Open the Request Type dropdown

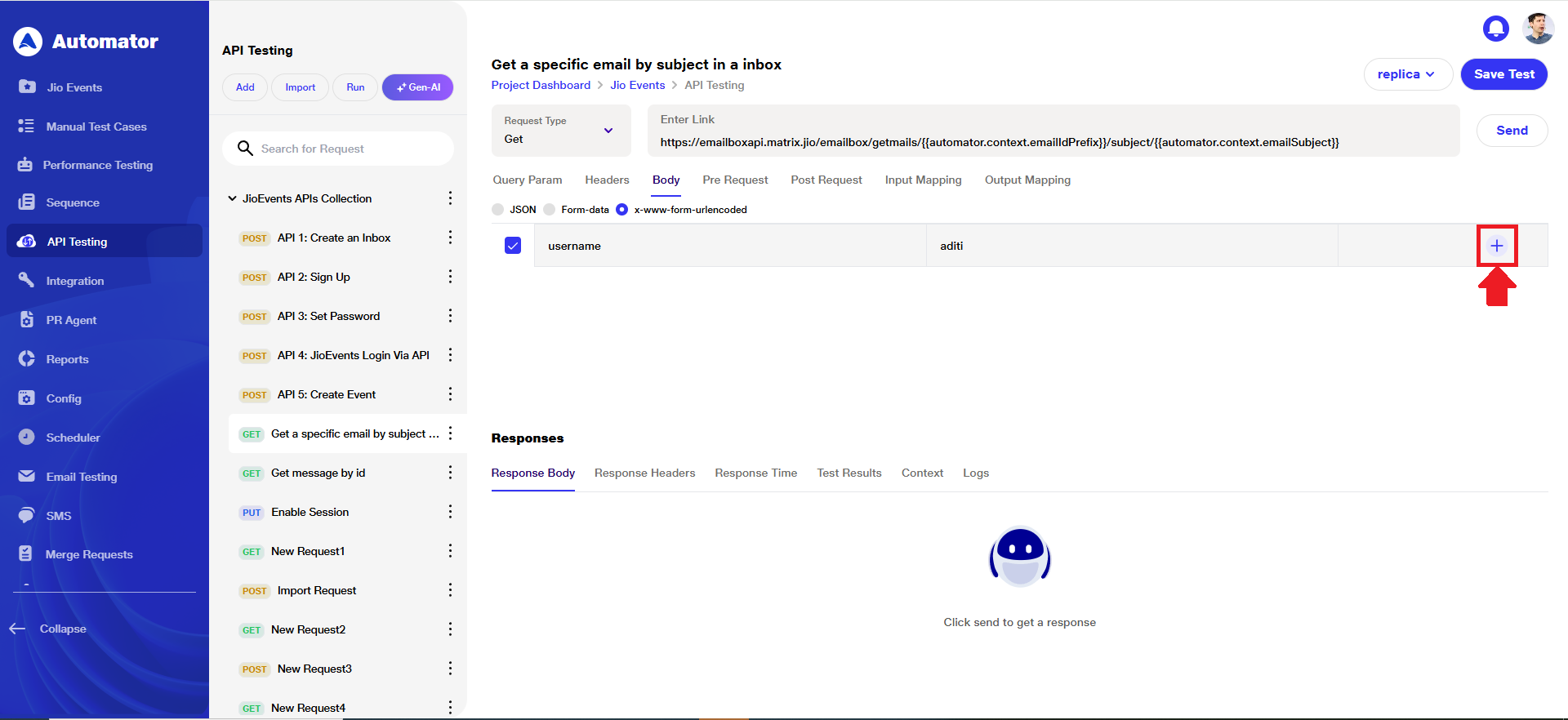[560, 131]
